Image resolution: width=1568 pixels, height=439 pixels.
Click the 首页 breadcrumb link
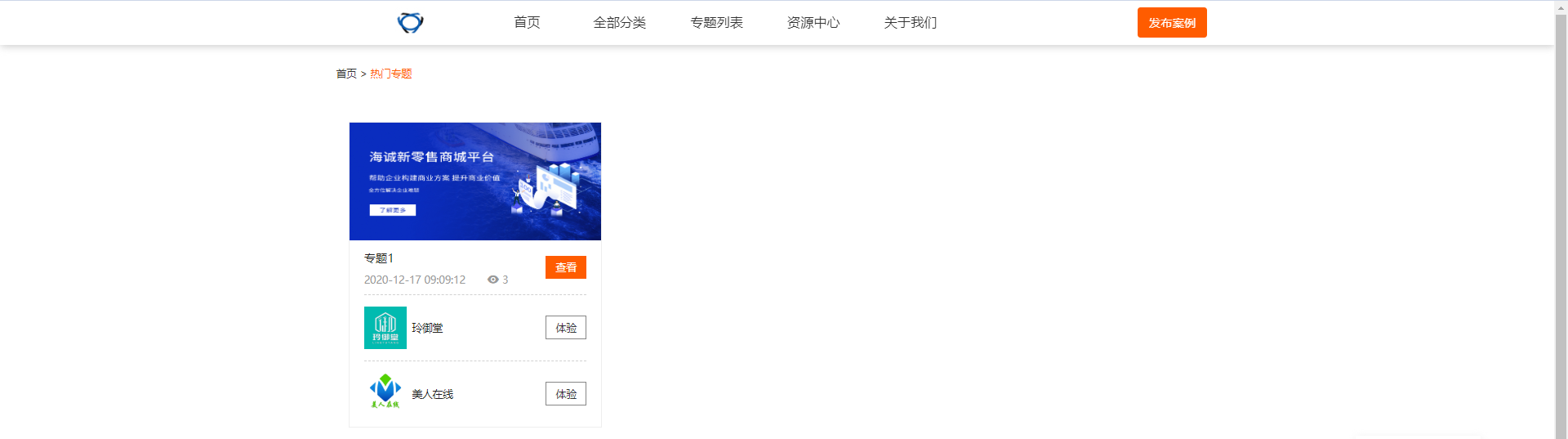point(346,74)
